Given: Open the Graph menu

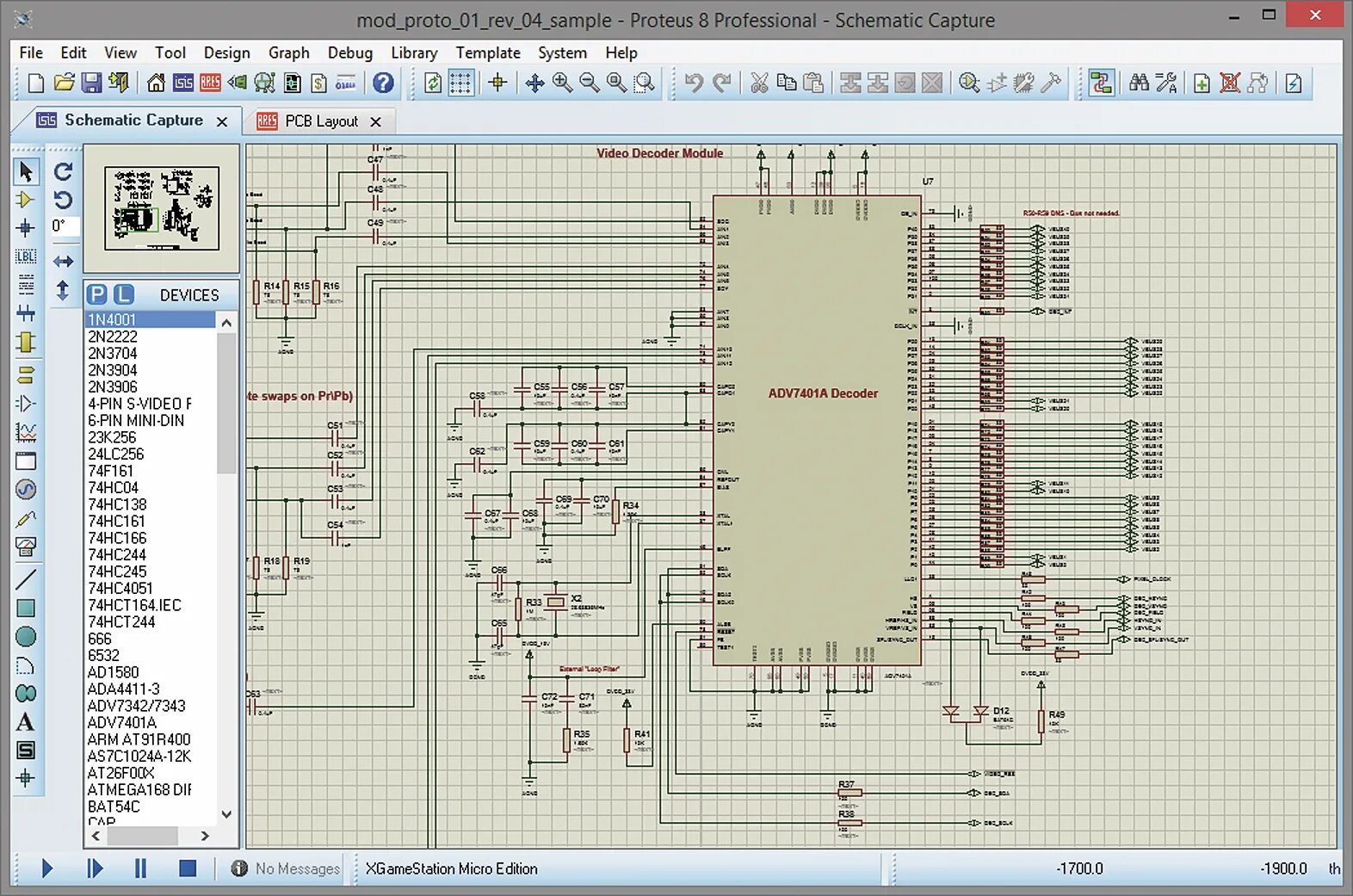Looking at the screenshot, I should tap(288, 53).
